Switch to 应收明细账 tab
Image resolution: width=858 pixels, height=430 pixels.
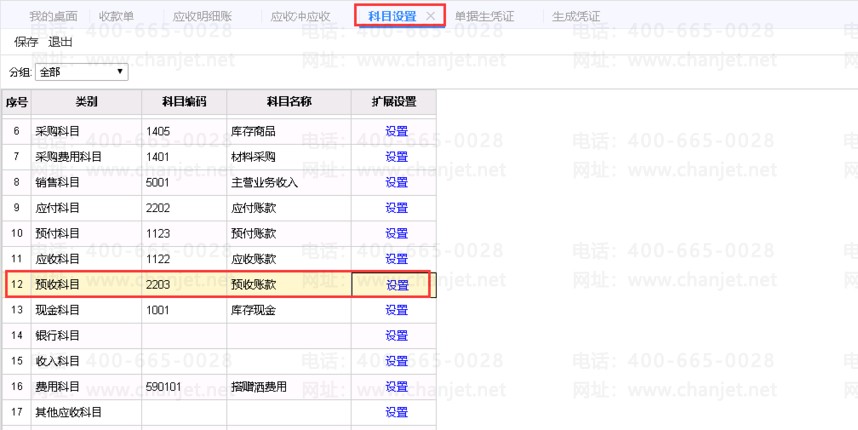[x=202, y=16]
